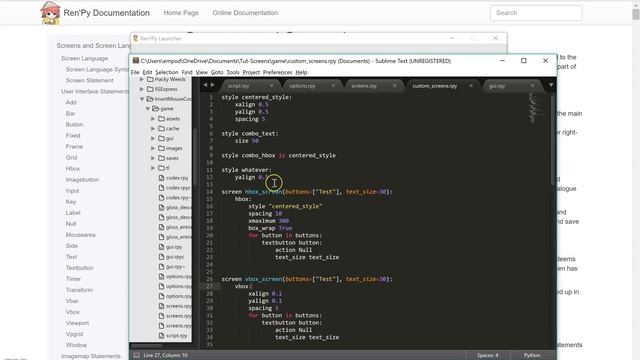
Task: Click the file icon next to gui.rpyc
Action: (161, 257)
